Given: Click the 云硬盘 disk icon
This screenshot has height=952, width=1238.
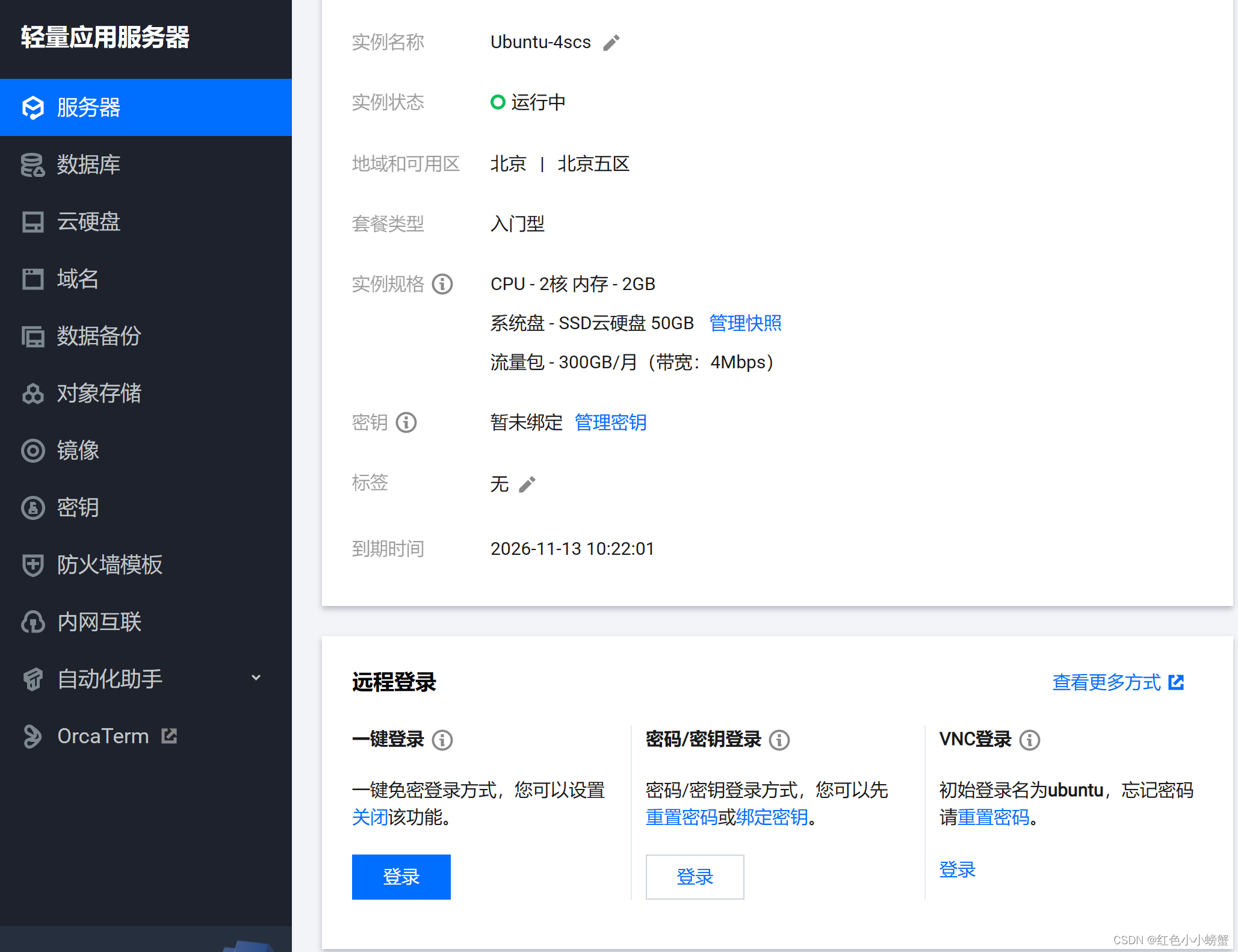Looking at the screenshot, I should click(33, 222).
